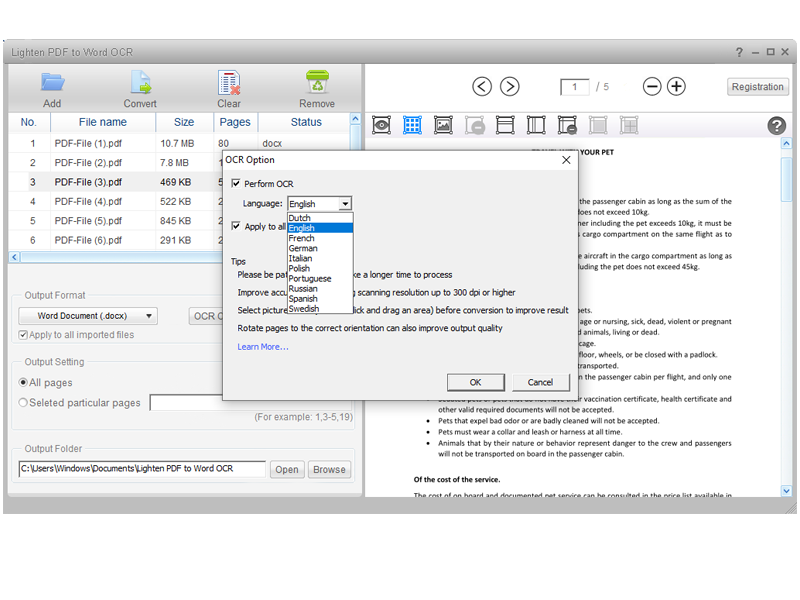This screenshot has width=800, height=600.
Task: Go to the previous page arrow
Action: tap(482, 86)
